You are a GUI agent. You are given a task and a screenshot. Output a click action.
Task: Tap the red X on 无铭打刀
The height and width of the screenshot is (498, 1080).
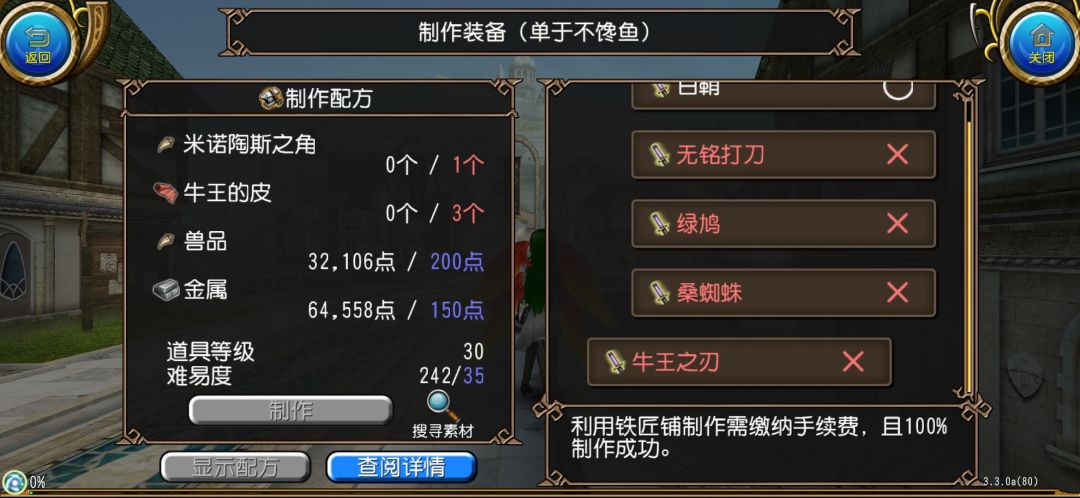[x=897, y=155]
